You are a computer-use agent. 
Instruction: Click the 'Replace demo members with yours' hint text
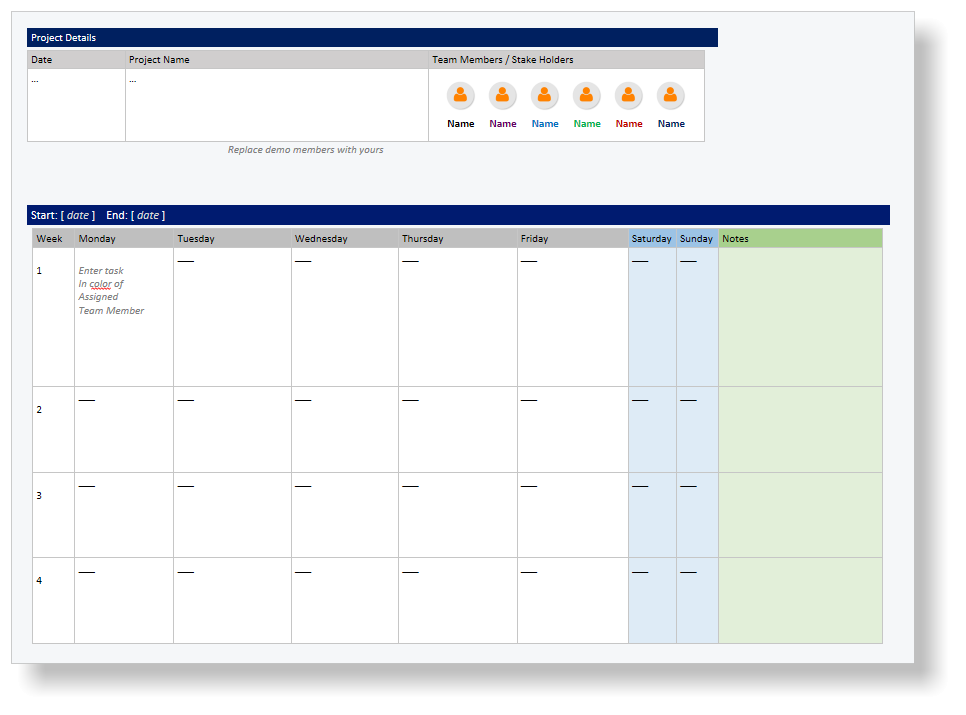pyautogui.click(x=305, y=150)
